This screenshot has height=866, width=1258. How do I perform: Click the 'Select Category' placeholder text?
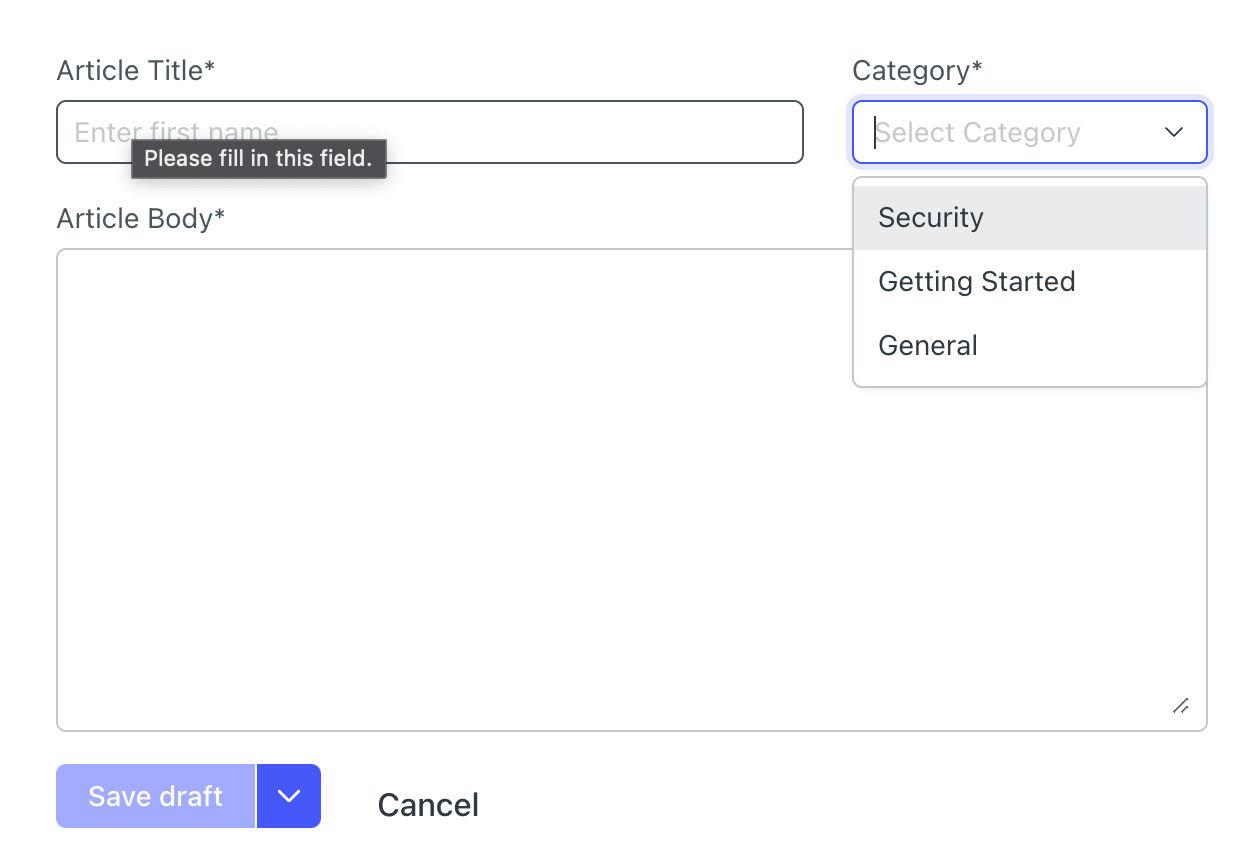pyautogui.click(x=978, y=132)
